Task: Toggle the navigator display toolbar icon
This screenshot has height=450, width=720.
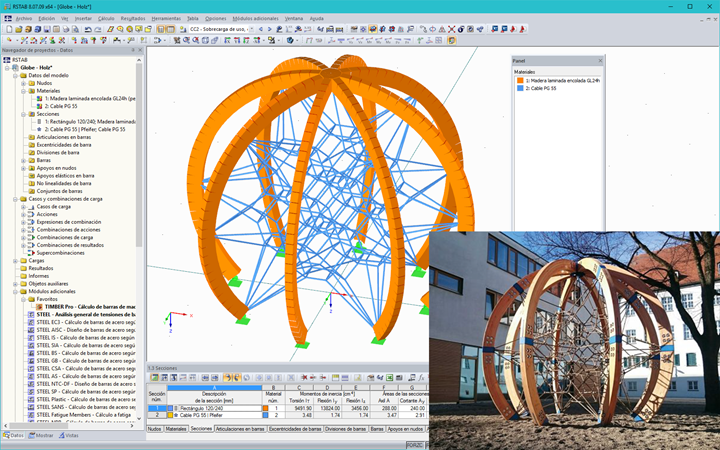Action: [x=161, y=29]
